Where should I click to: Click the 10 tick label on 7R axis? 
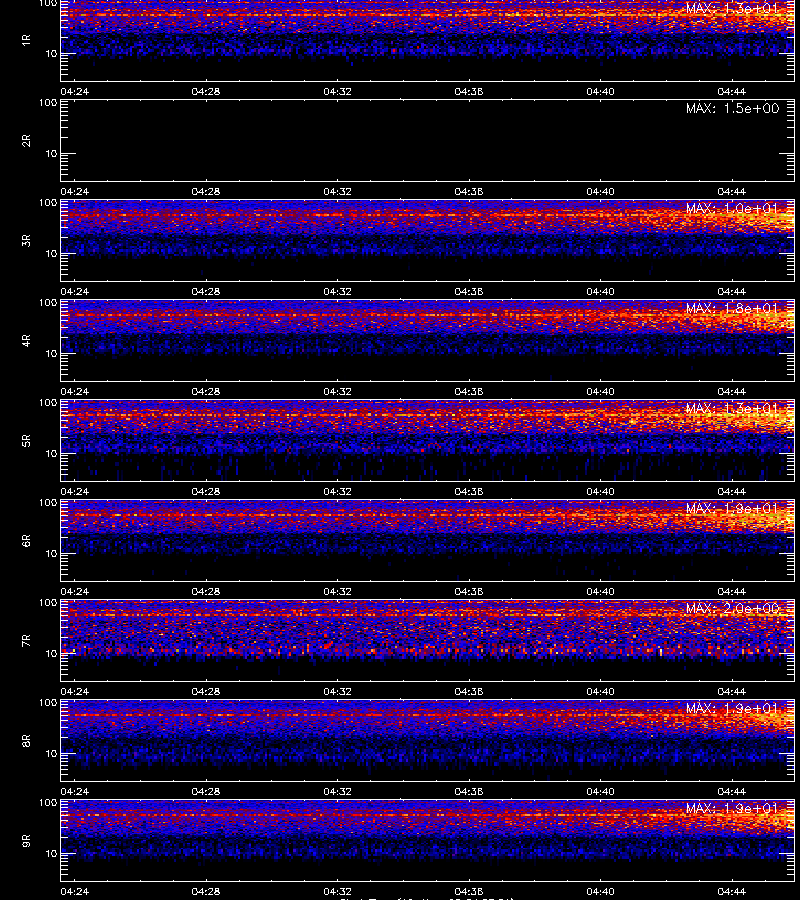tap(51, 654)
